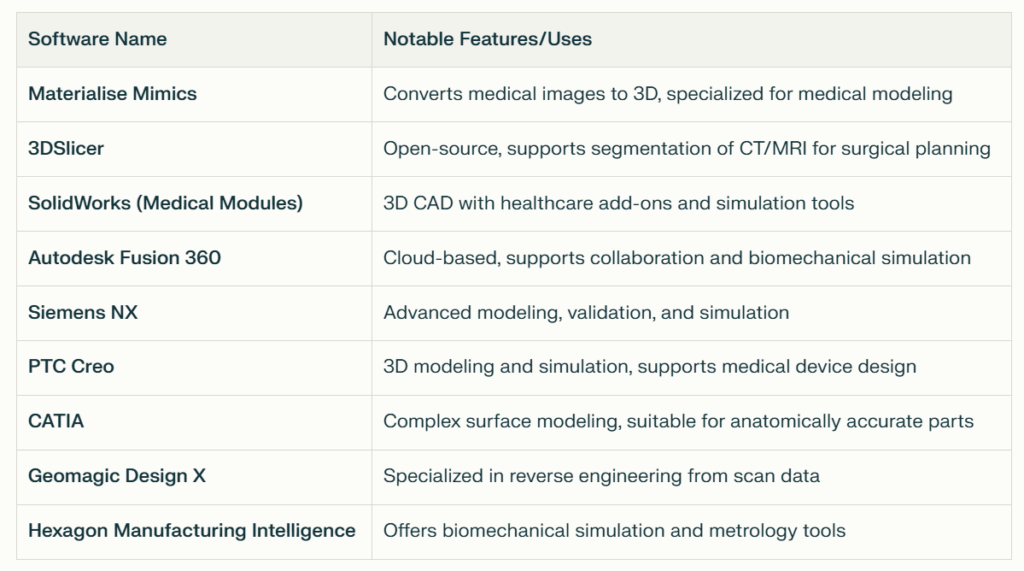Select the Hexagon Manufacturing Intelligence cell
This screenshot has width=1024, height=571.
click(x=192, y=530)
